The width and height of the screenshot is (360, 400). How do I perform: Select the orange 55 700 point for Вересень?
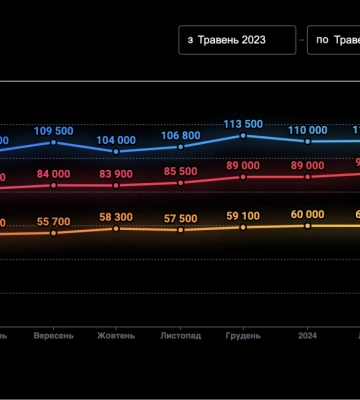click(53, 233)
